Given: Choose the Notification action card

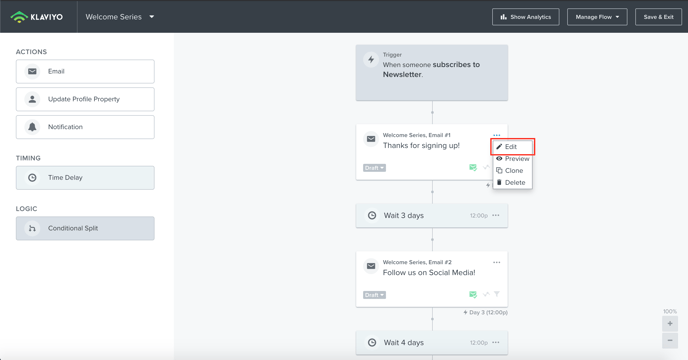Looking at the screenshot, I should coord(85,127).
